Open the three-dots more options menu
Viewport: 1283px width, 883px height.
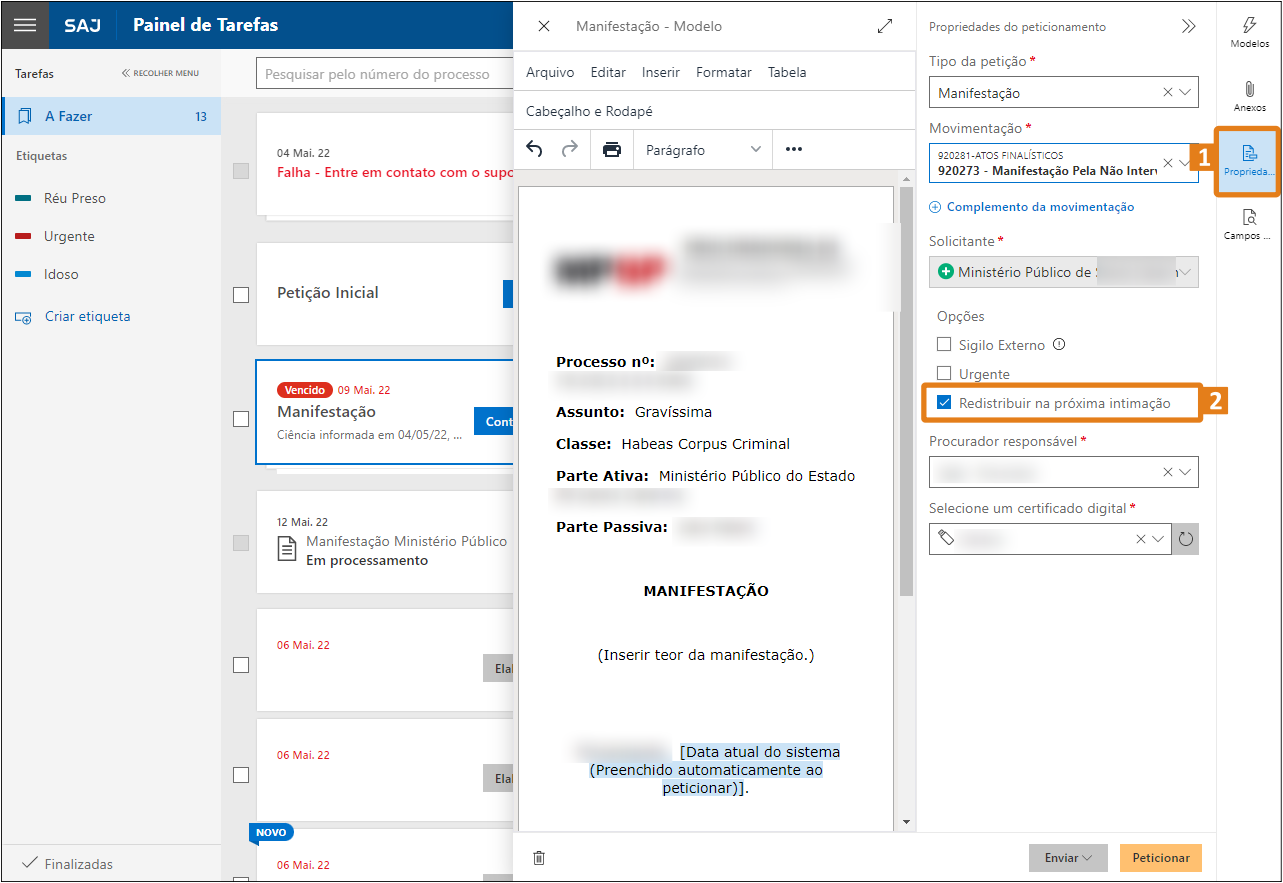point(794,150)
